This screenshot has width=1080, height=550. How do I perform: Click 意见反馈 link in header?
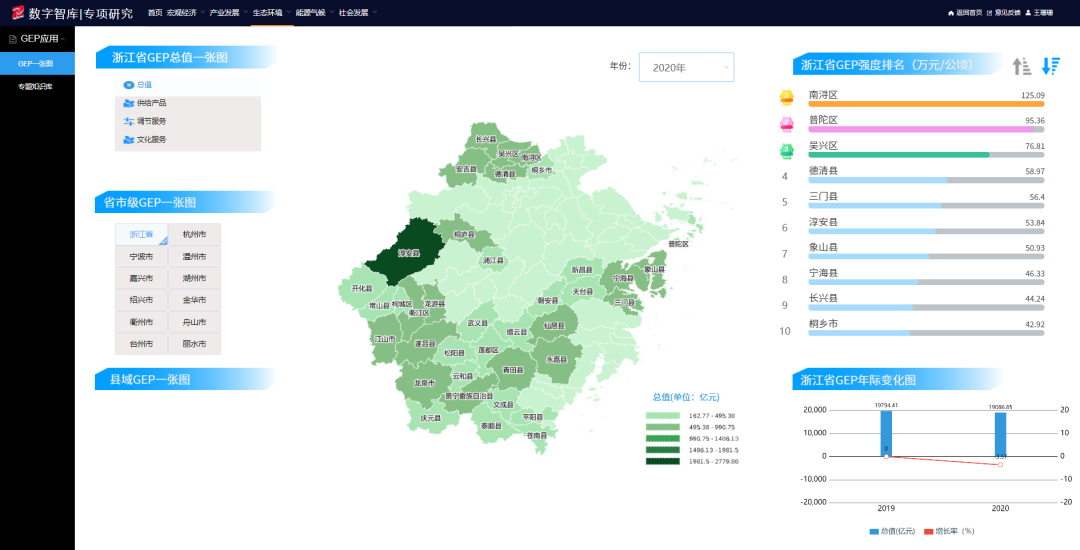[x=1008, y=13]
